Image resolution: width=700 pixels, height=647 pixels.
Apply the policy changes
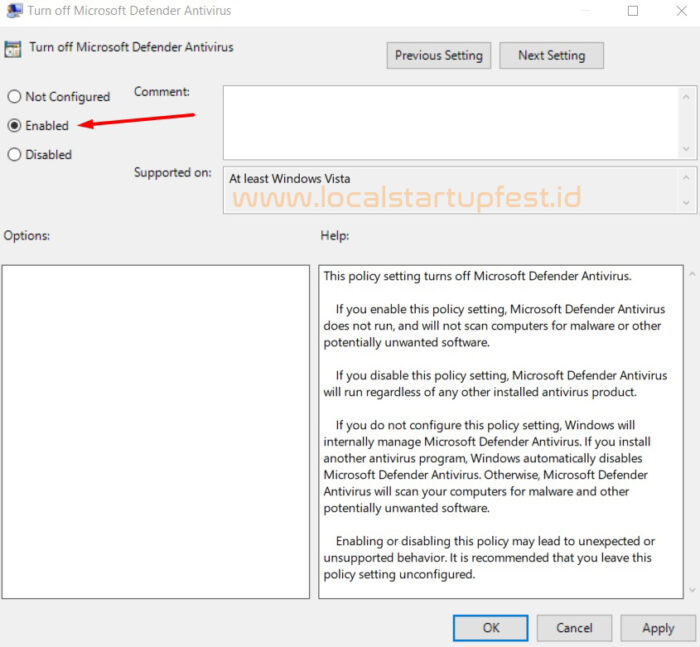pos(658,628)
